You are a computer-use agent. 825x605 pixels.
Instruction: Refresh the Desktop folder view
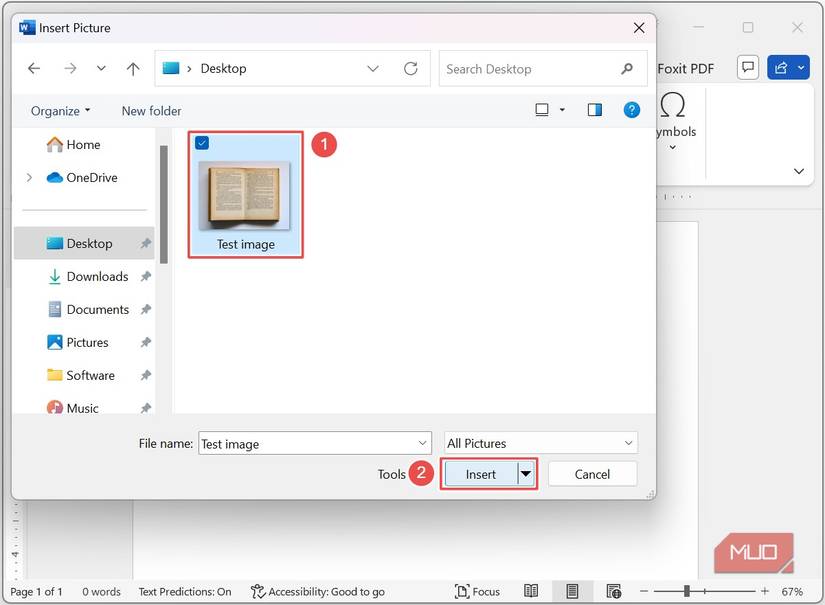pyautogui.click(x=411, y=68)
